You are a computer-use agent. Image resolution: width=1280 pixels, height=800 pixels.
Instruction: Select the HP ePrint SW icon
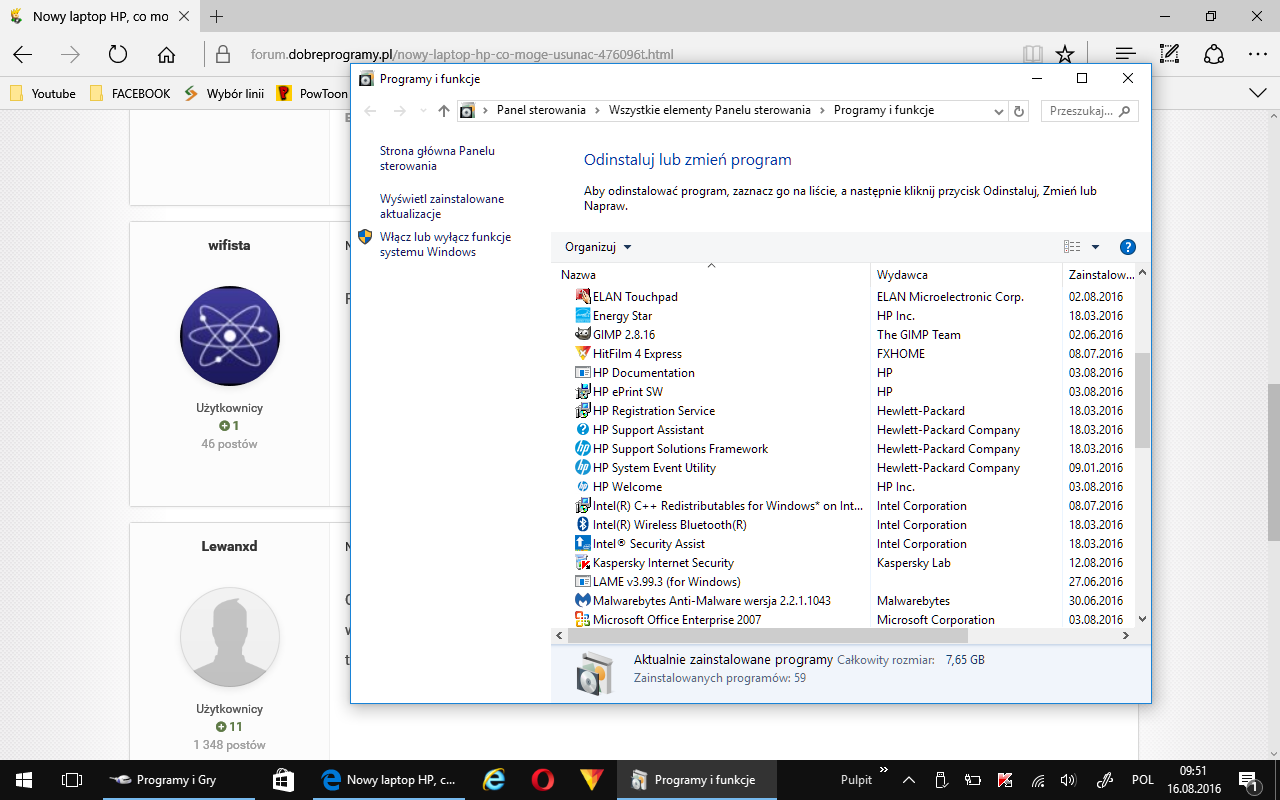[x=583, y=392]
